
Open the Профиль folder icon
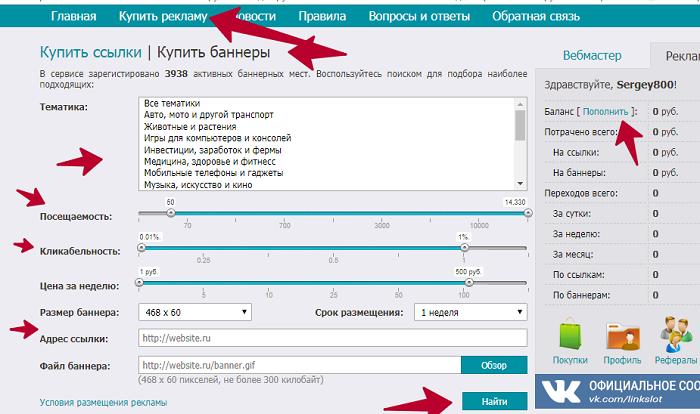click(x=623, y=336)
